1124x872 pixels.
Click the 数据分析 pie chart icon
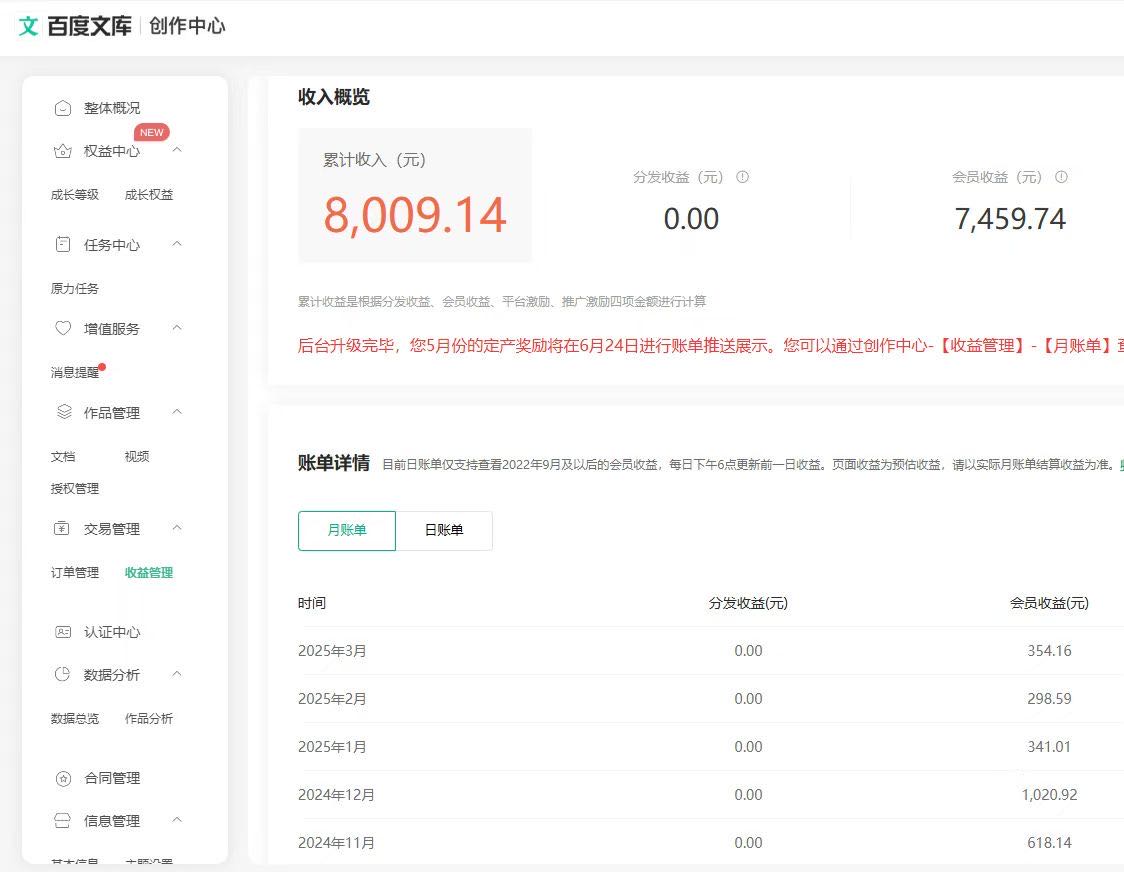(x=62, y=674)
